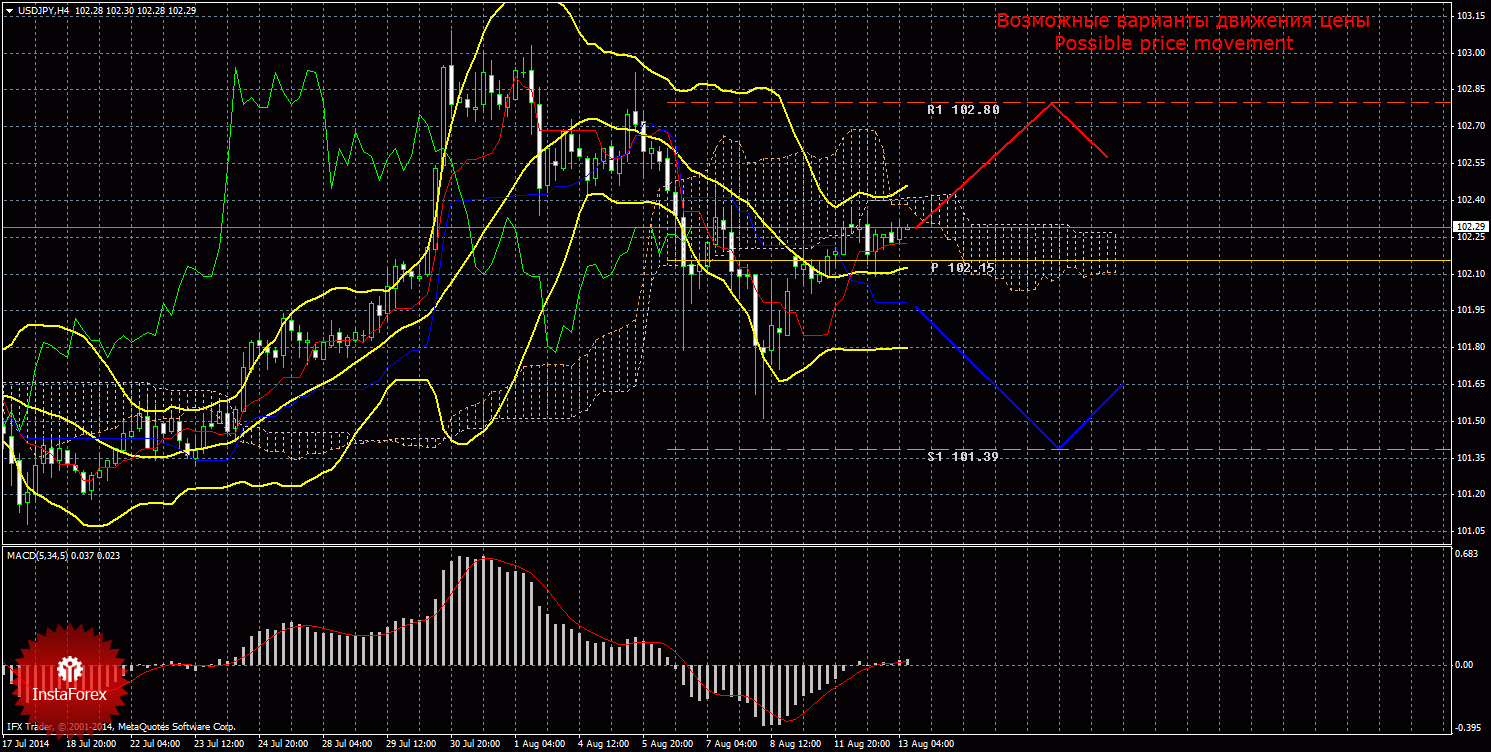Screen dimensions: 1491x752
Task: Click the 30 Jul 20:00 time label
Action: [476, 745]
